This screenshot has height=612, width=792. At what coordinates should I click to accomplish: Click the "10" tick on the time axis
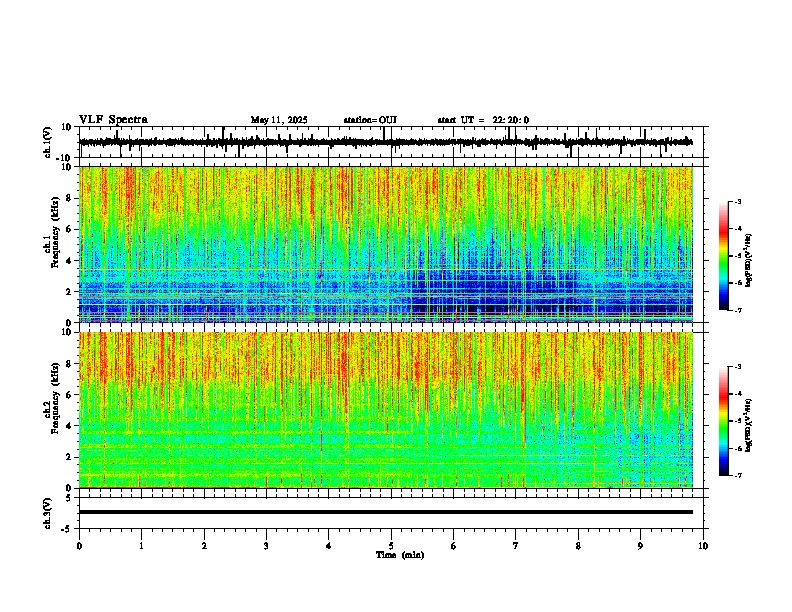point(703,546)
